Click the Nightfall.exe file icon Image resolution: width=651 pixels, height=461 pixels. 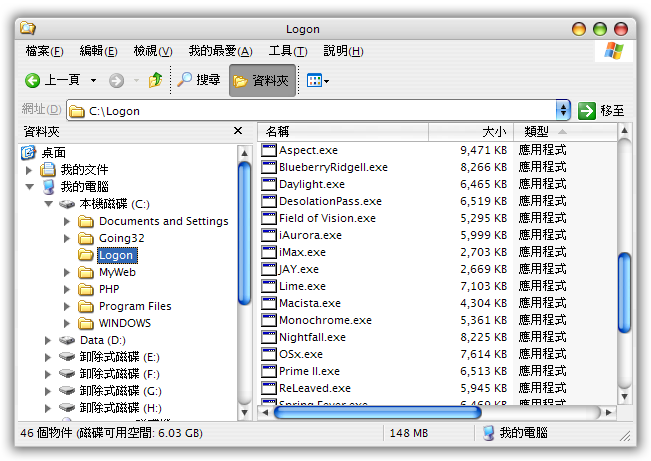click(x=269, y=337)
